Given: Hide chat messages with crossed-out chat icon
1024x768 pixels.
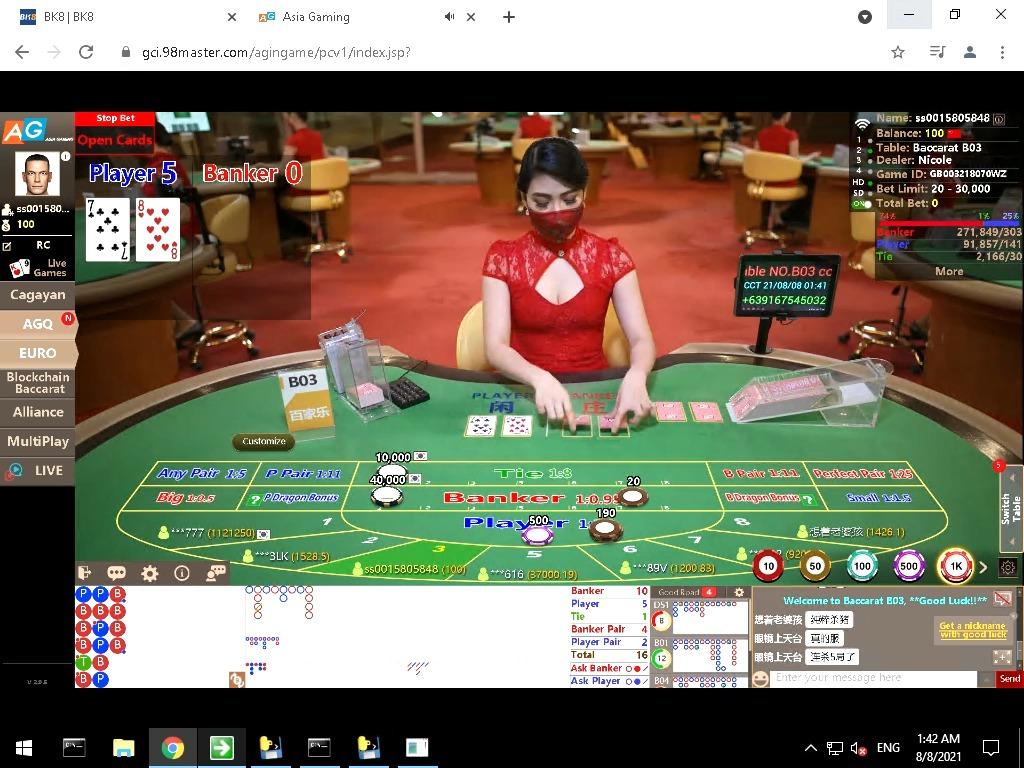Looking at the screenshot, I should point(1002,599).
